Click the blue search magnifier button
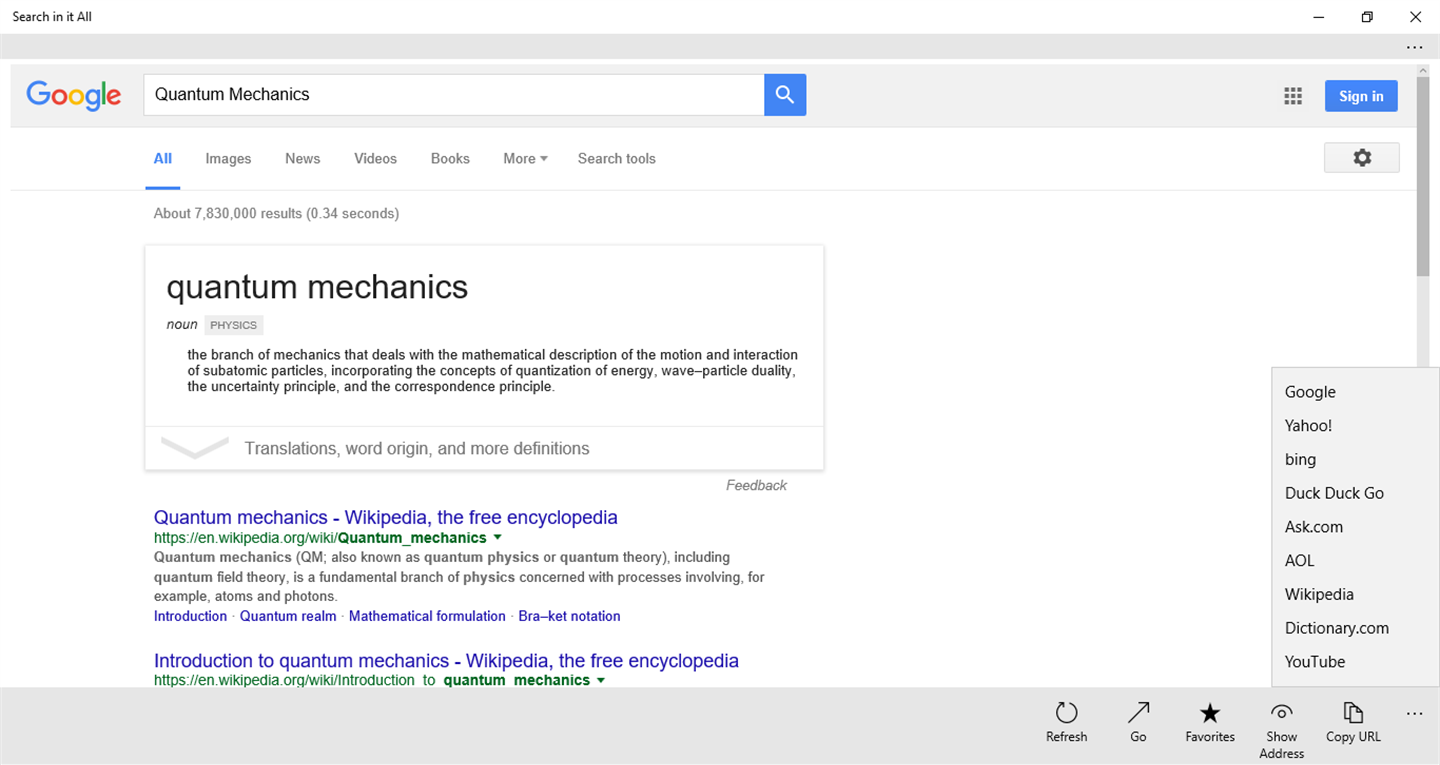The image size is (1440, 765). click(x=785, y=95)
